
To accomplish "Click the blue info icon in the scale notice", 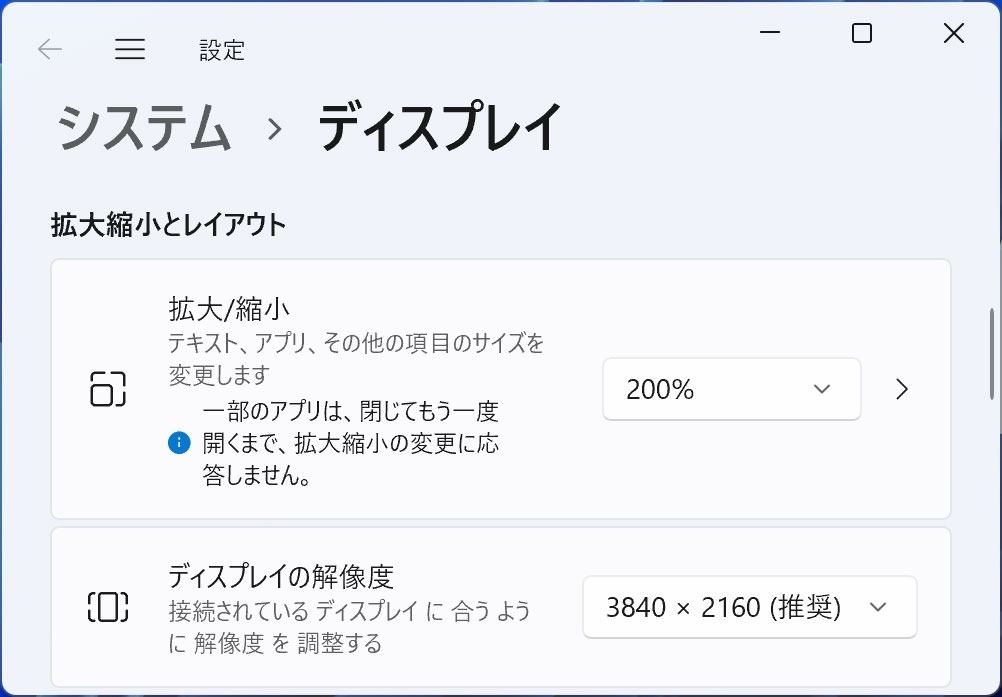I will tap(179, 443).
